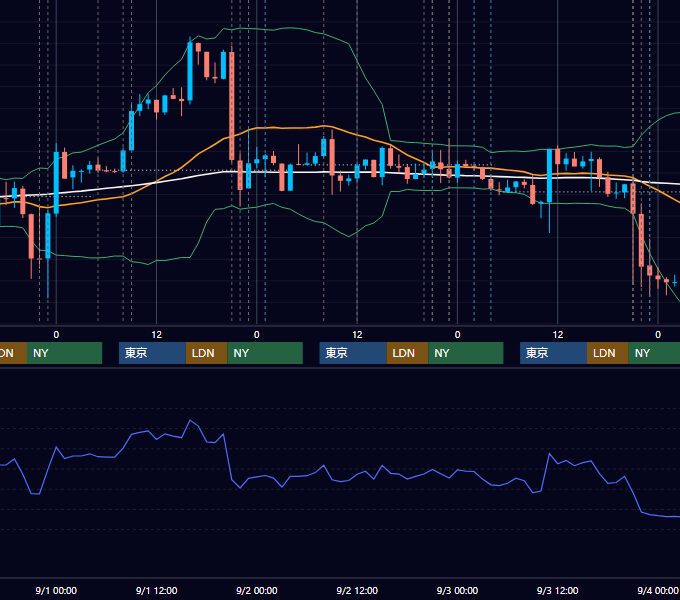Click hour label 0 above 9/2 00:00
The width and height of the screenshot is (680, 600).
pos(257,335)
